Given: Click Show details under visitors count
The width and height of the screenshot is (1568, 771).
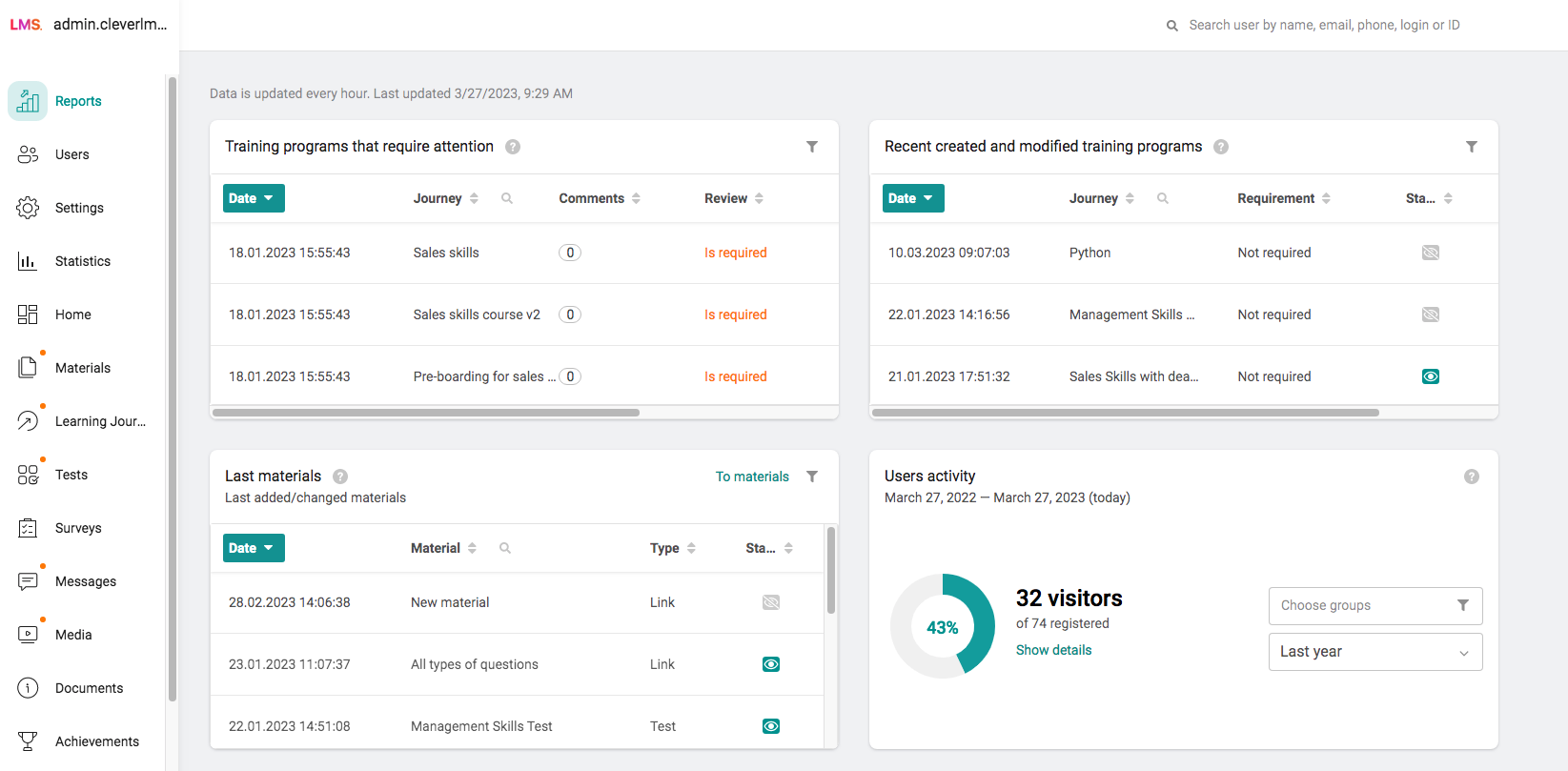Looking at the screenshot, I should coord(1053,650).
